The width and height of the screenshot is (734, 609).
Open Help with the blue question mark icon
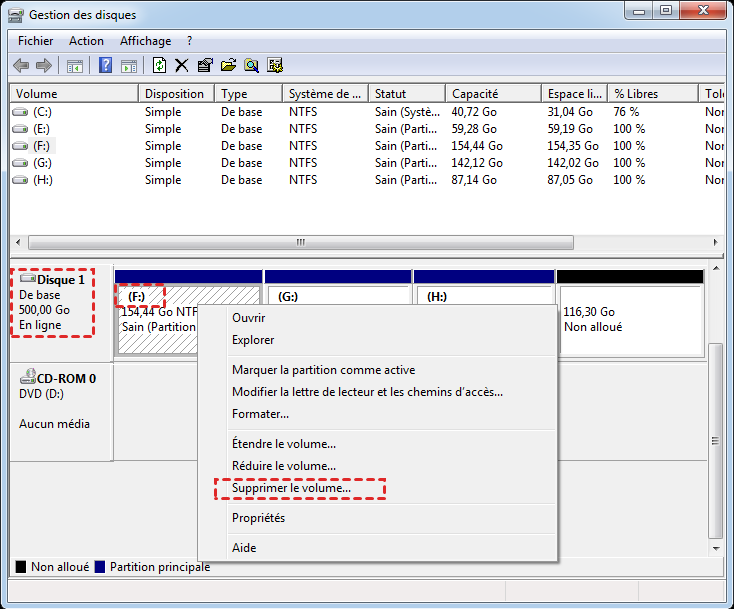click(105, 65)
